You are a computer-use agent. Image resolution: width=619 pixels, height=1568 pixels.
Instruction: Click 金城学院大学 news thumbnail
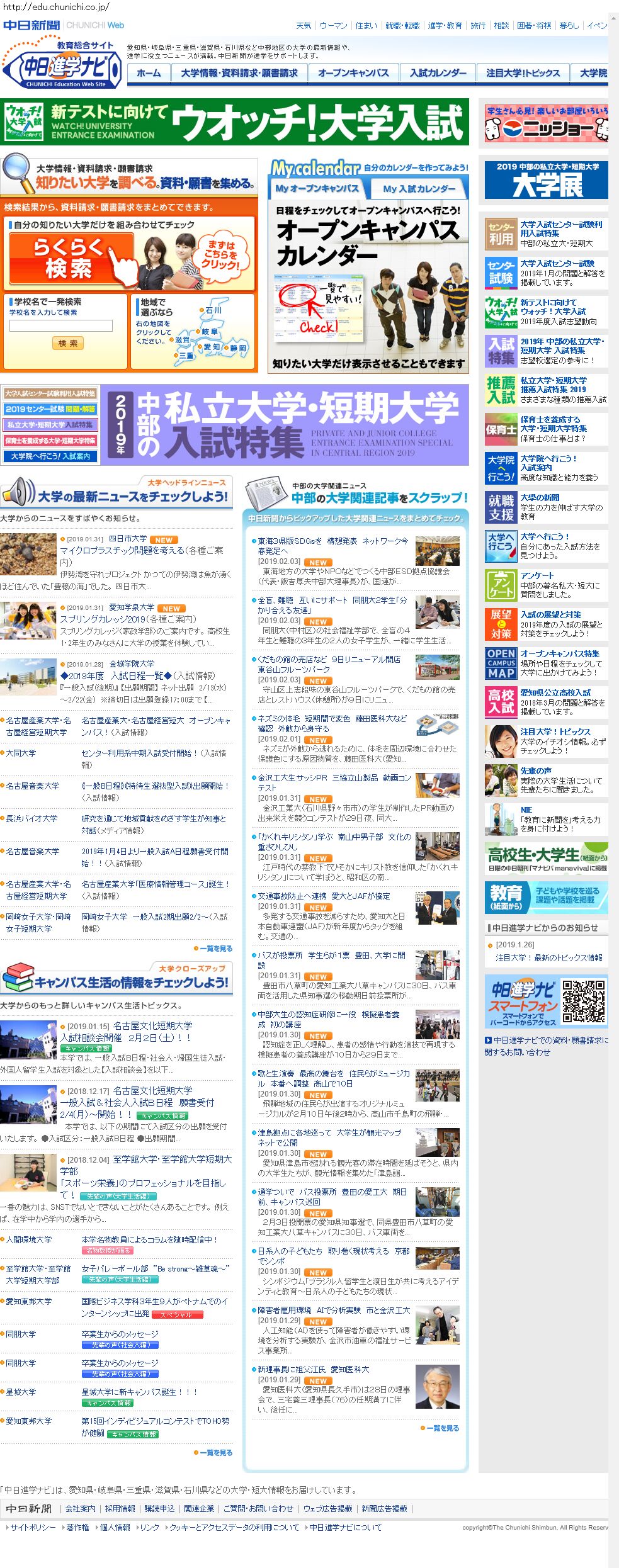pyautogui.click(x=28, y=677)
